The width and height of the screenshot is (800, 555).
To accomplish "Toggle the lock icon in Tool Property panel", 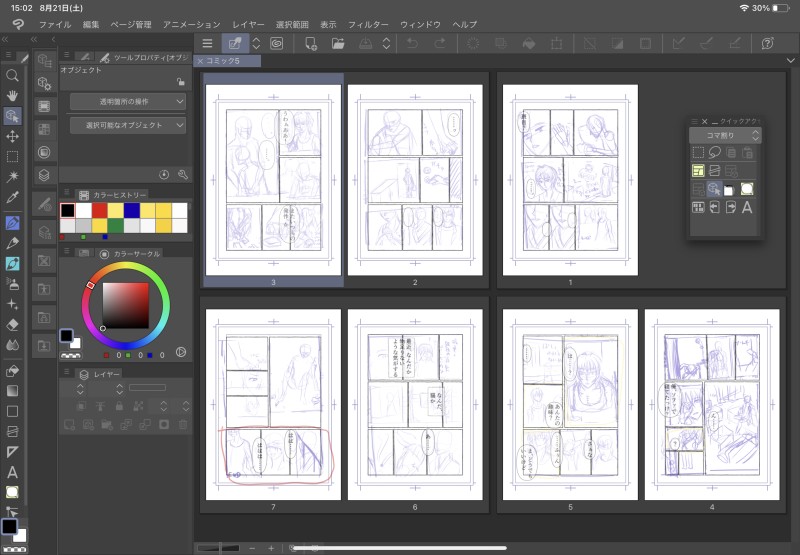I will pos(179,82).
